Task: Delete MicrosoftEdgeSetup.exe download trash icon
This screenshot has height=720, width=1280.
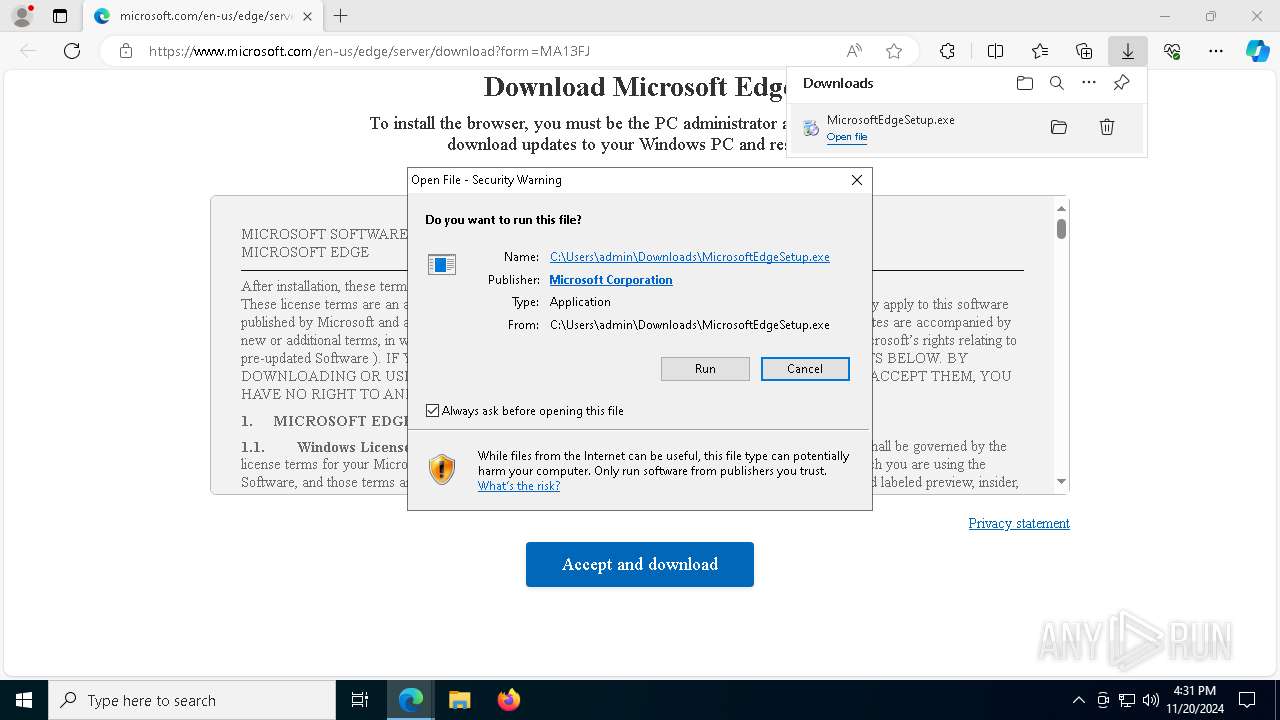Action: [x=1107, y=127]
